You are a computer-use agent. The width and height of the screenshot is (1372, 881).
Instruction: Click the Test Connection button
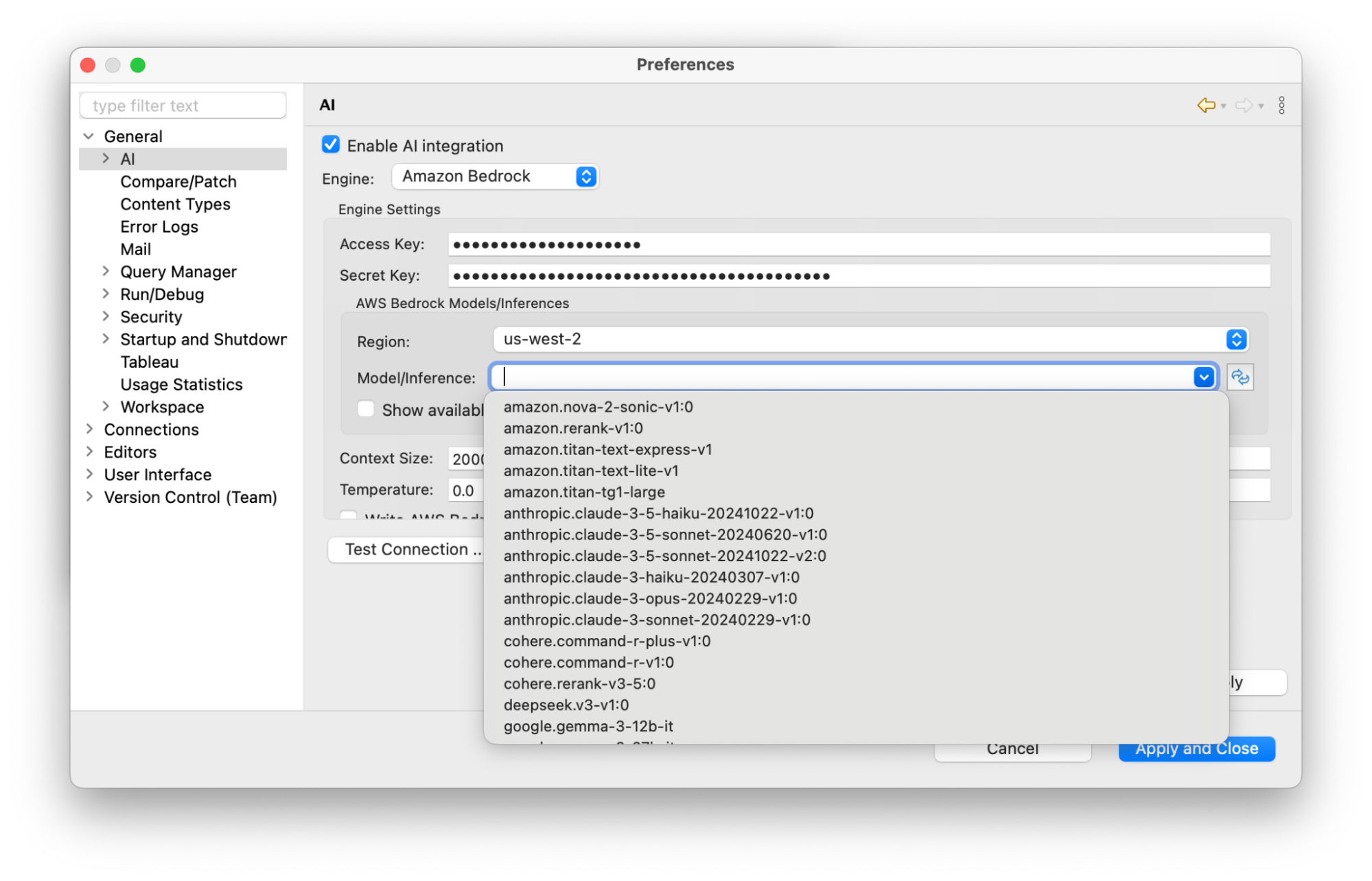[406, 550]
